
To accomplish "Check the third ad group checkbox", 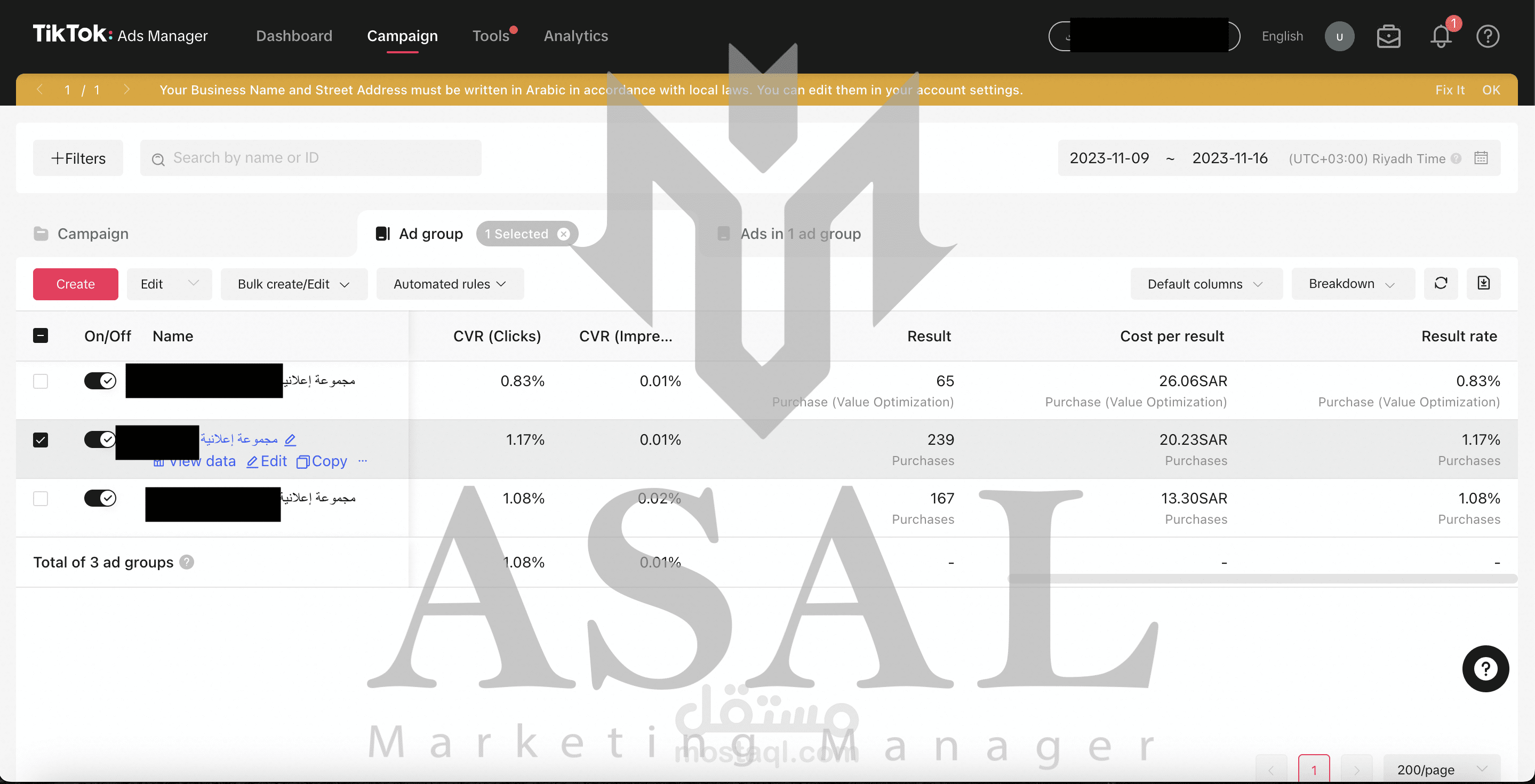I will 41,499.
